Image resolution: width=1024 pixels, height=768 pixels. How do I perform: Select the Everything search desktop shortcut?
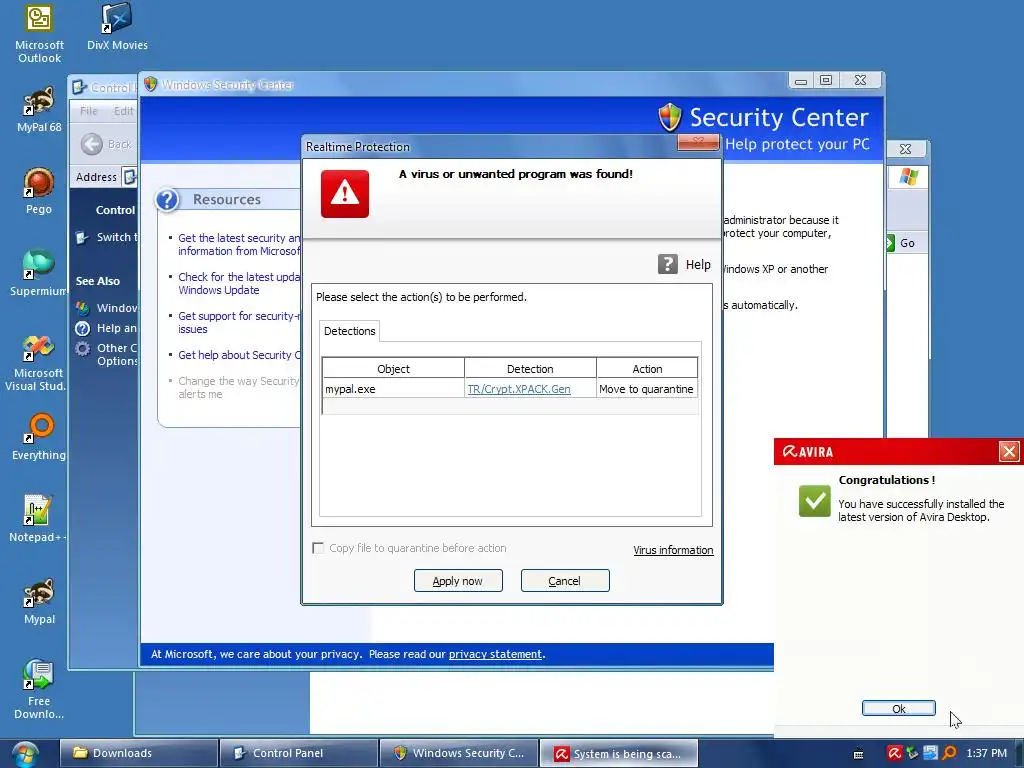39,437
